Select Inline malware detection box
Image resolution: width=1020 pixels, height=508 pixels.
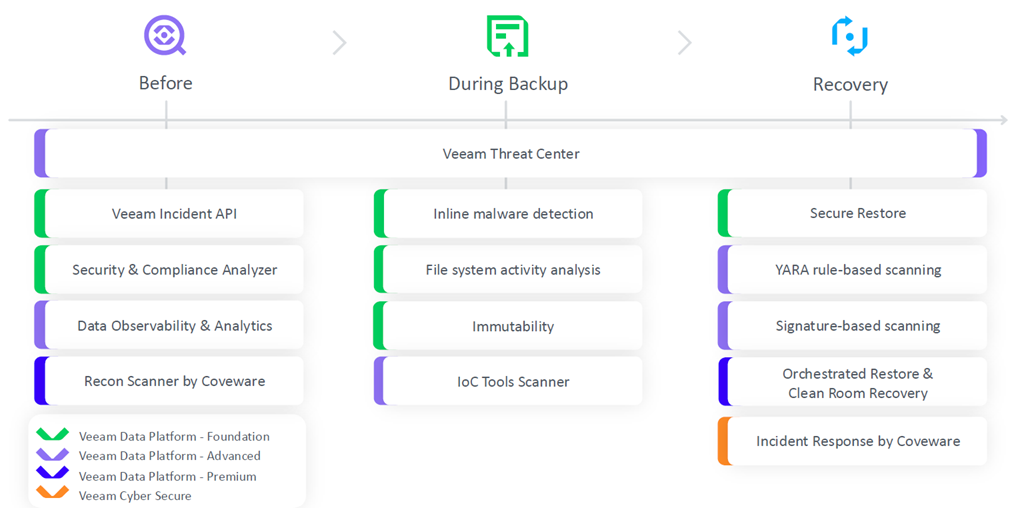(509, 213)
